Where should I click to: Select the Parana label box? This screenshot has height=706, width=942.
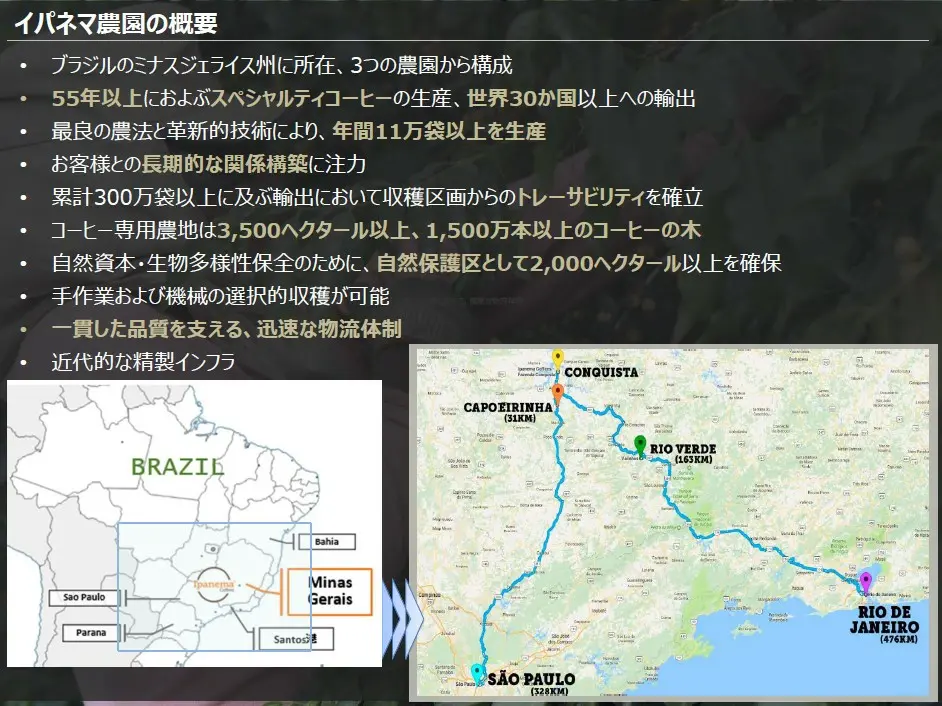coord(91,633)
